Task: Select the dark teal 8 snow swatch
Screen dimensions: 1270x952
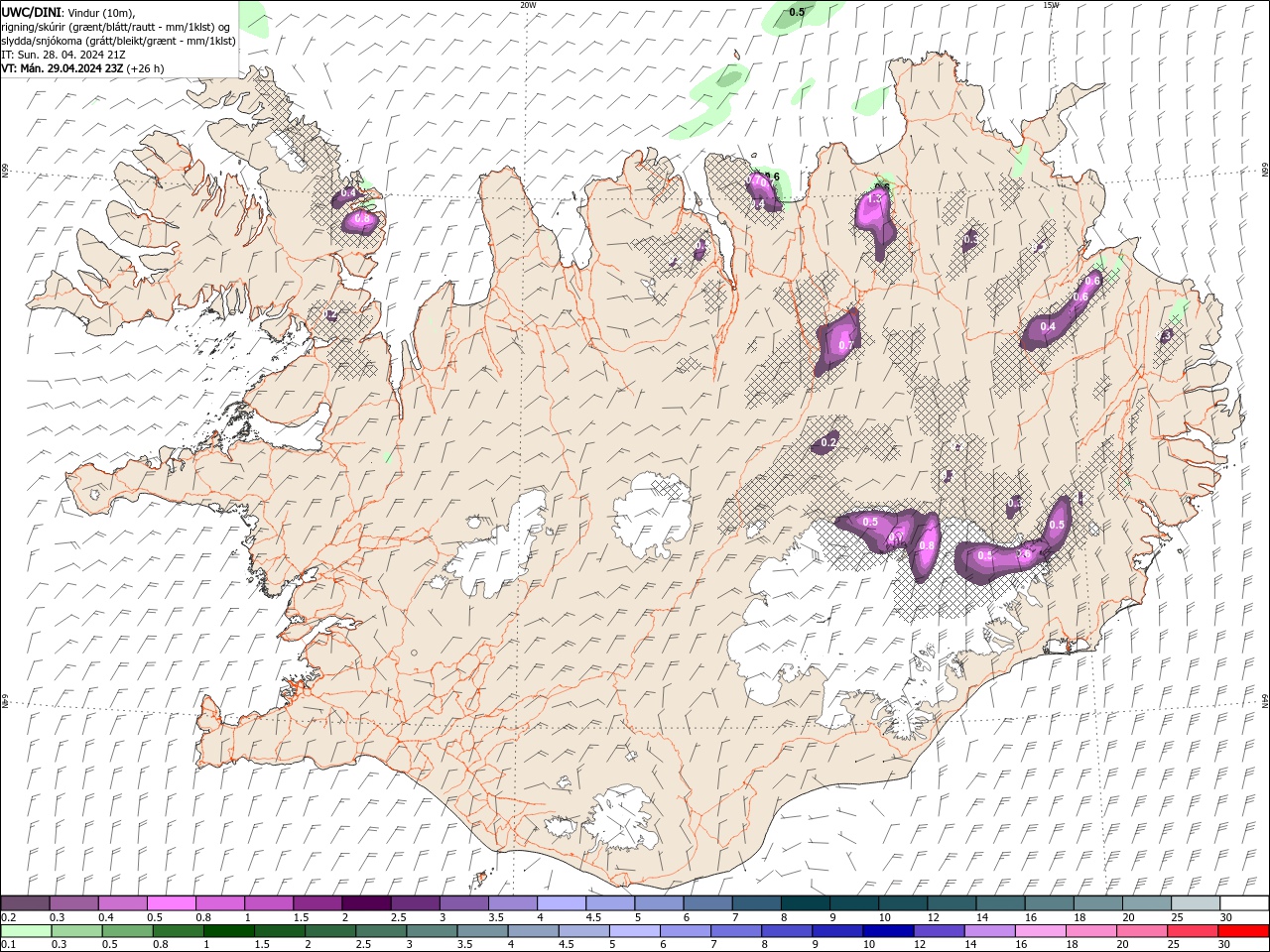Action: (806, 903)
